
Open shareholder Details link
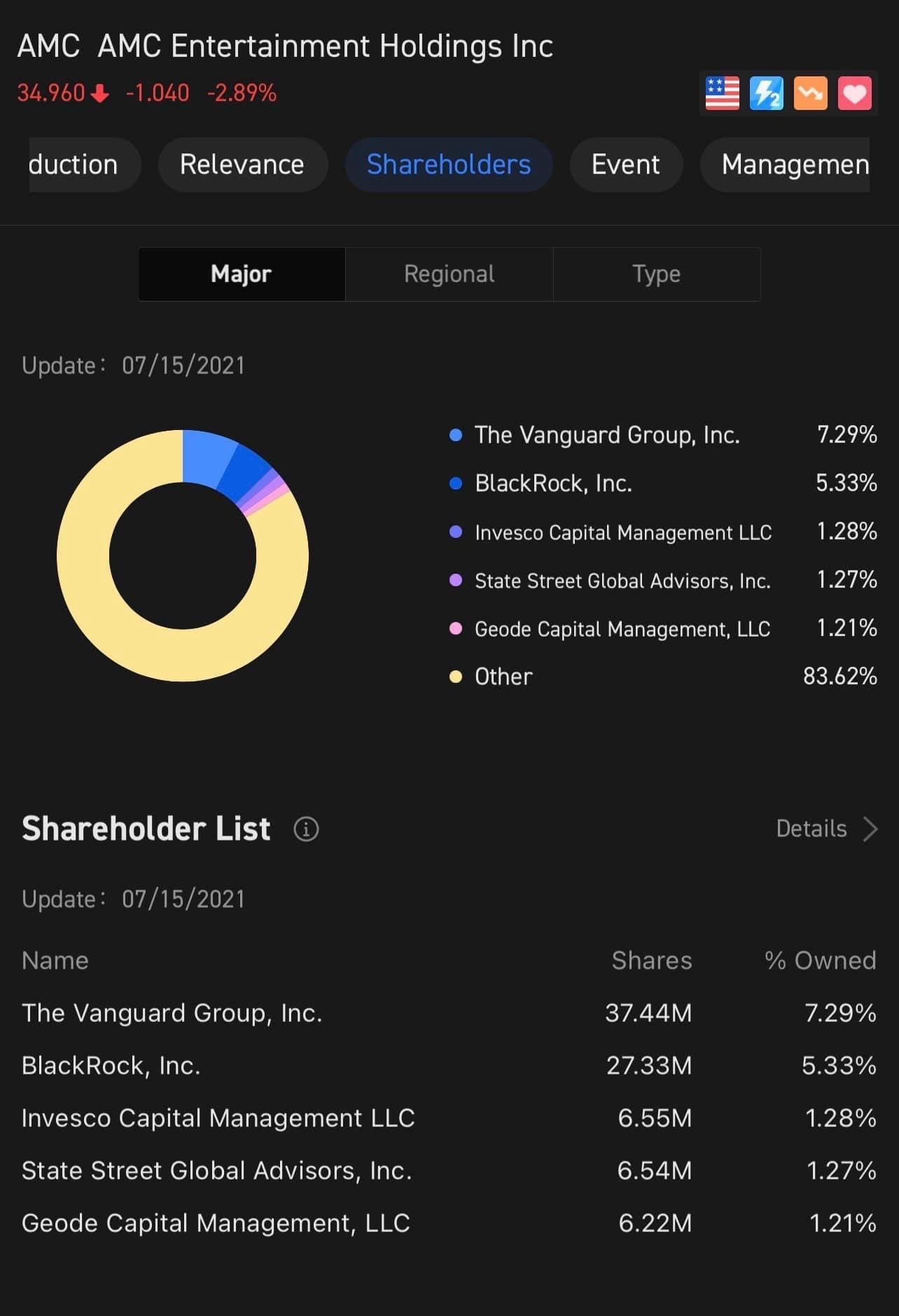click(811, 829)
